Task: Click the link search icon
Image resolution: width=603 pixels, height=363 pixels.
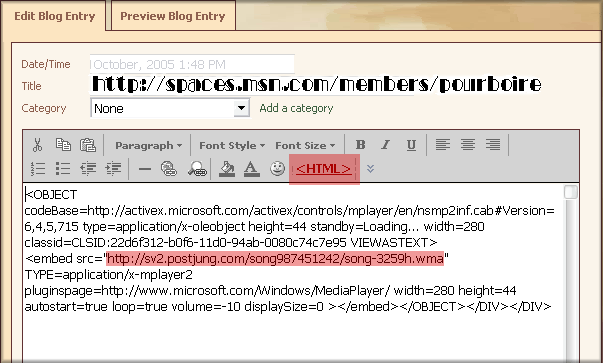Action: pos(197,168)
